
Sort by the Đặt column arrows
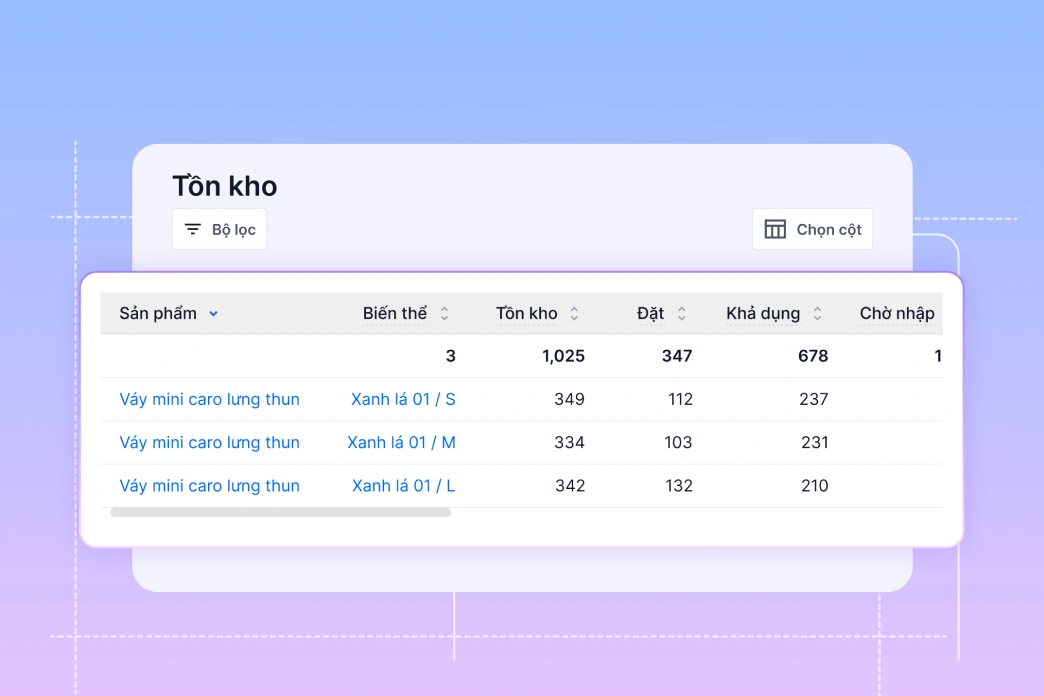[x=681, y=314]
